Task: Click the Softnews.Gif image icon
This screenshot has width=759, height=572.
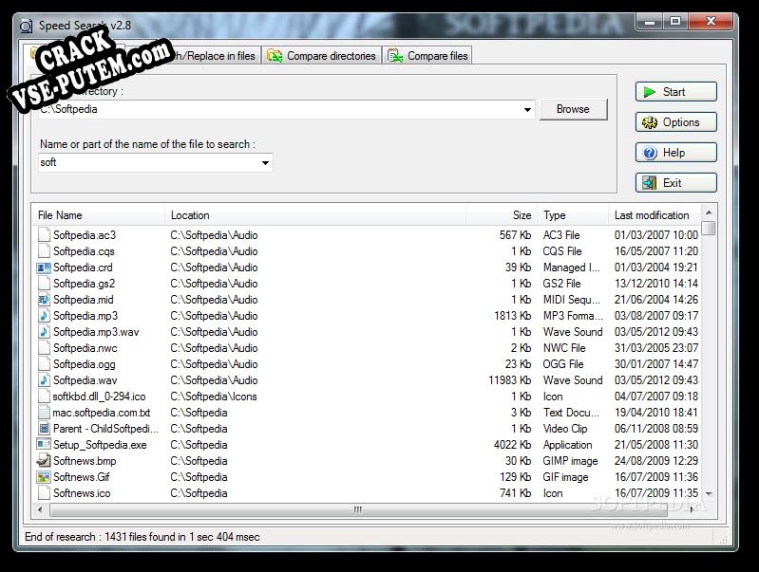Action: click(x=44, y=477)
